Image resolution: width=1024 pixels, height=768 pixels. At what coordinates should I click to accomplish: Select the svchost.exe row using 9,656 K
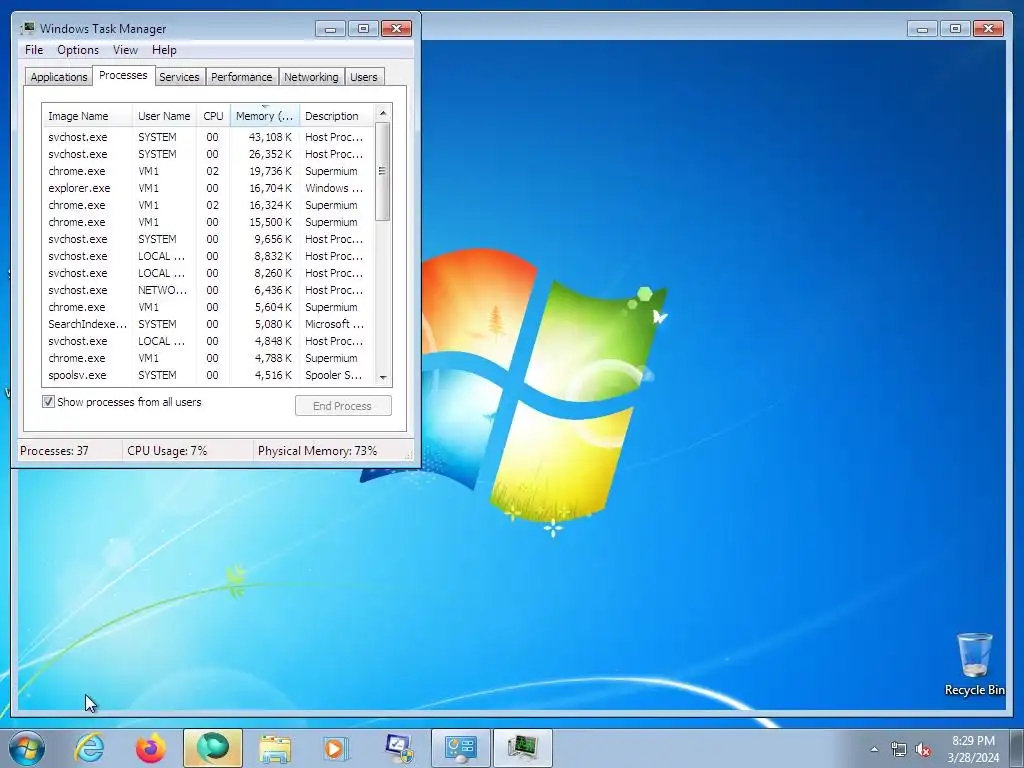coord(209,239)
